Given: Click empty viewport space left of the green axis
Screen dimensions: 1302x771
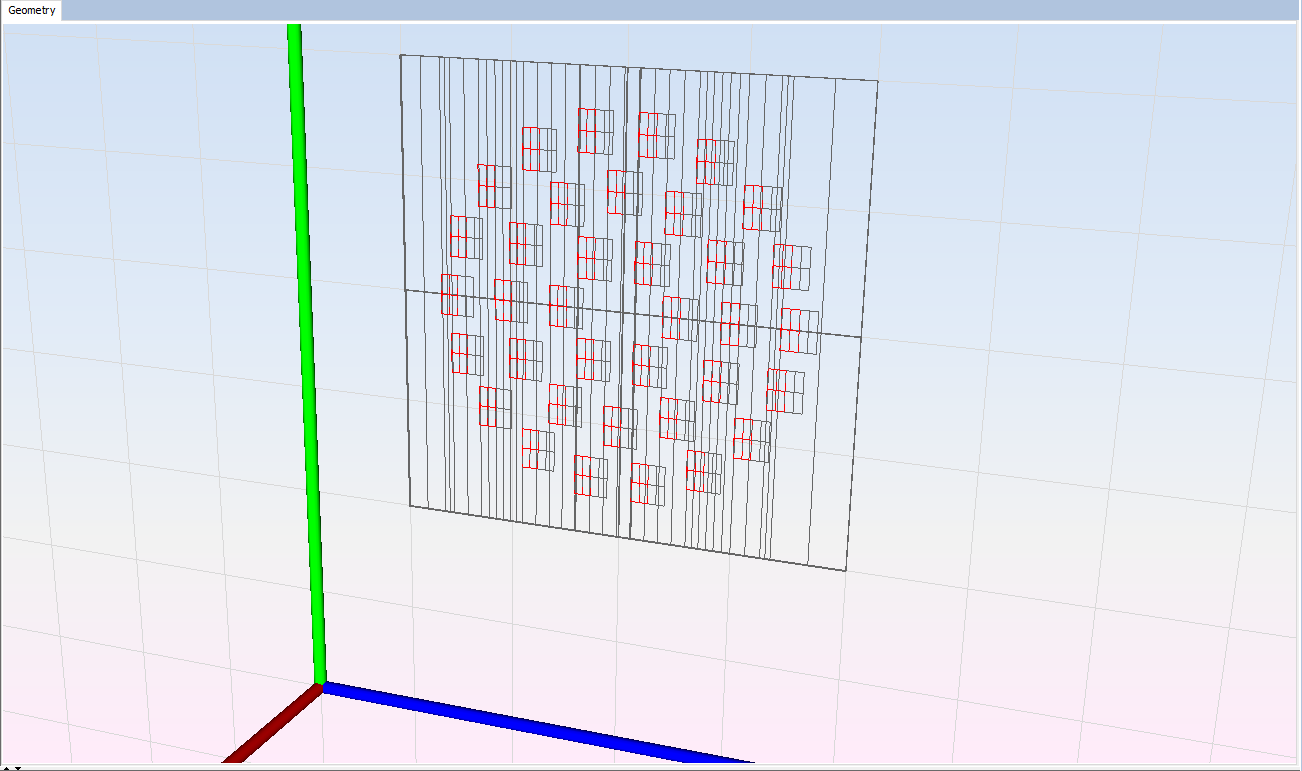Looking at the screenshot, I should point(150,400).
